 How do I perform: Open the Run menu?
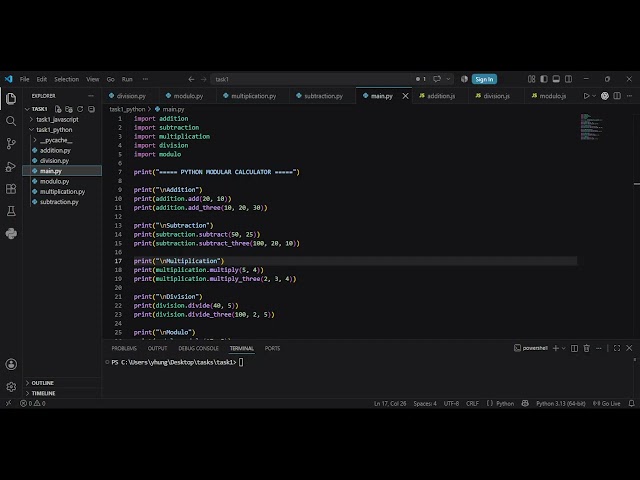point(127,79)
